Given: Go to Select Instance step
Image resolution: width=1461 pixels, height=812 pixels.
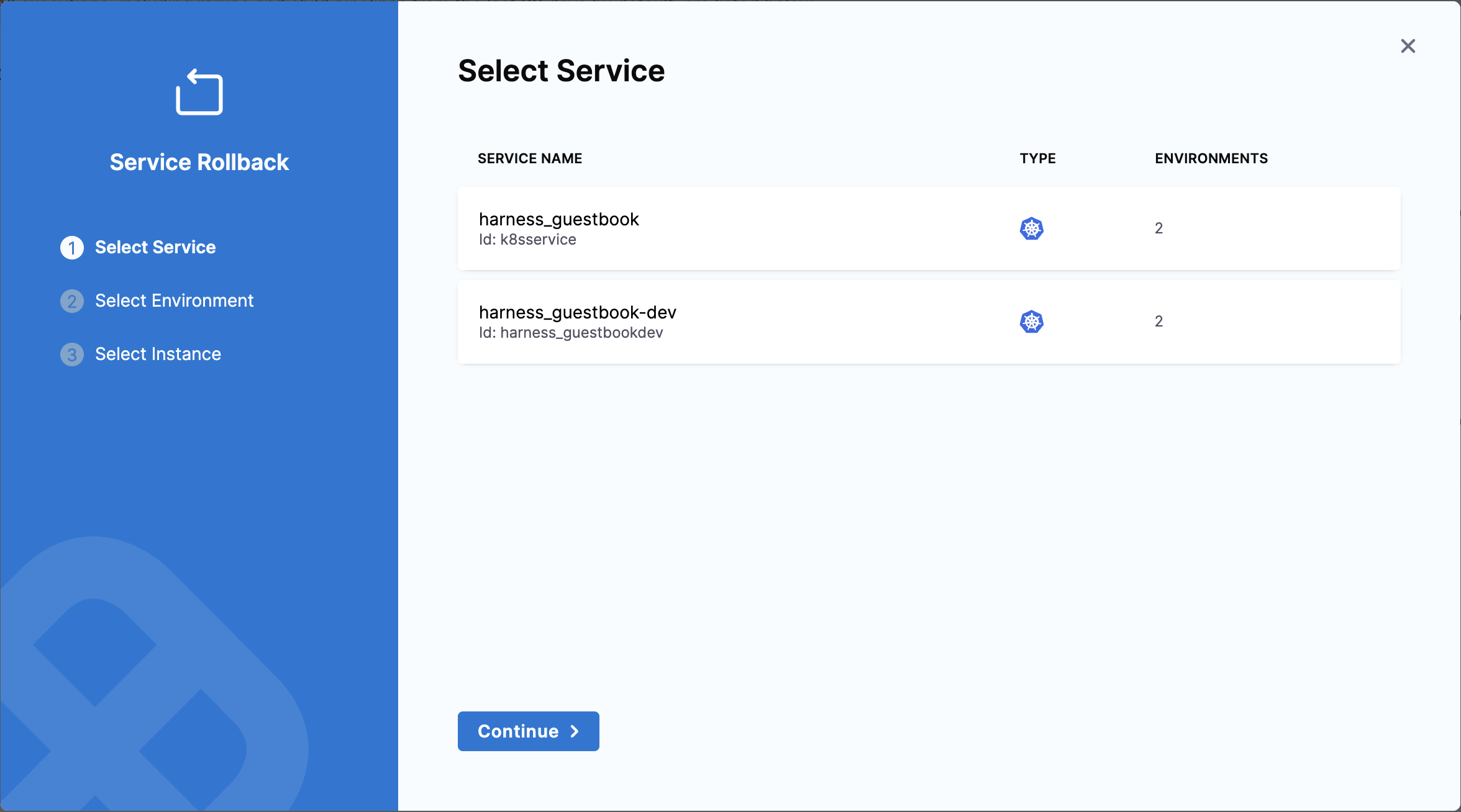Looking at the screenshot, I should point(158,354).
